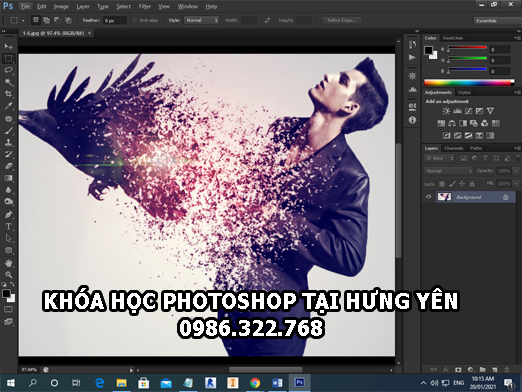The image size is (522, 392).
Task: Select the Brush tool
Action: (9, 131)
